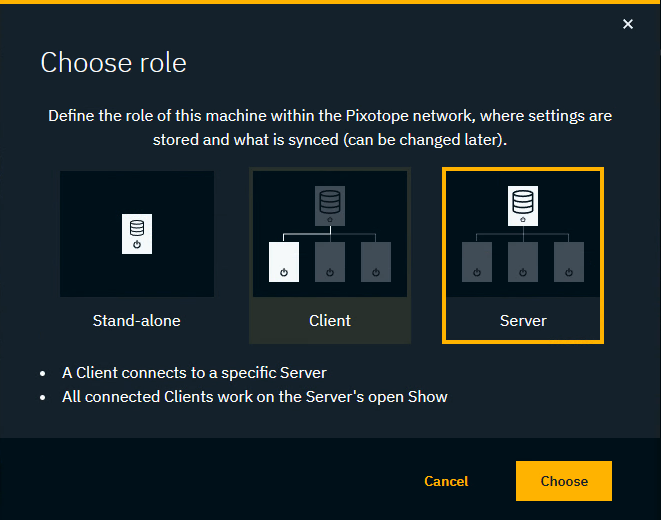
Task: Click the white server database icon in Server diagram
Action: coord(523,206)
